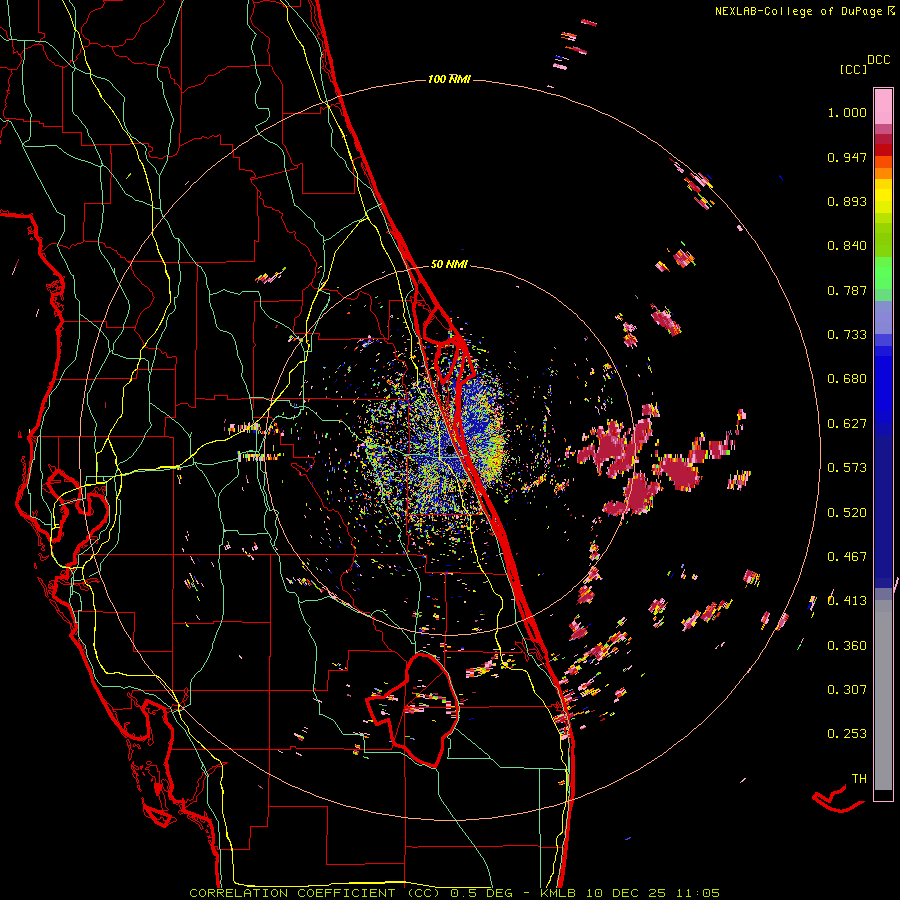Pick the lavender color band near 0.733

click(x=883, y=318)
